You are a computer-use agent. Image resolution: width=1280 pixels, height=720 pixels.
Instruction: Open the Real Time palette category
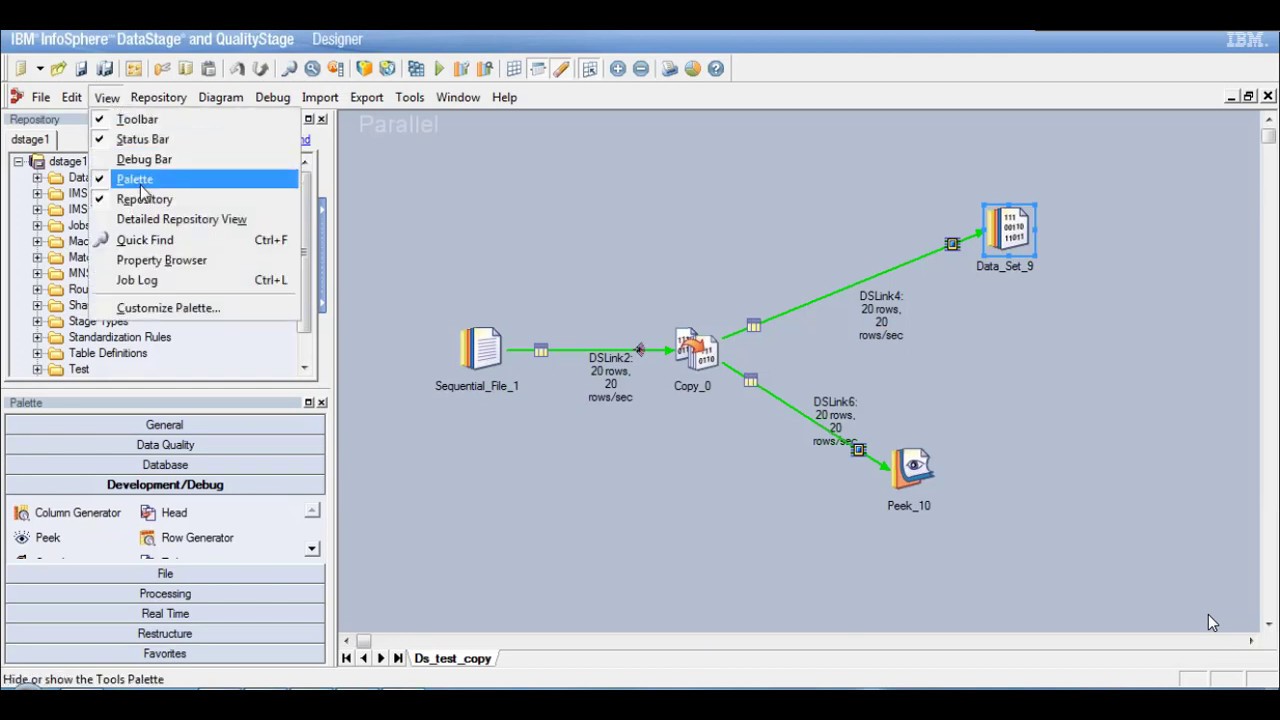click(165, 614)
